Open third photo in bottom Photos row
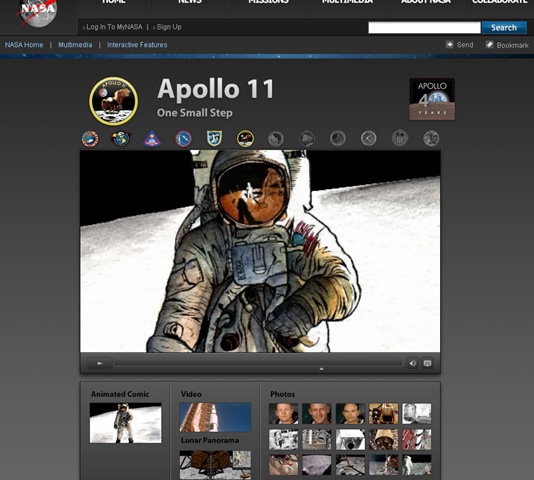The width and height of the screenshot is (534, 480). [x=350, y=465]
